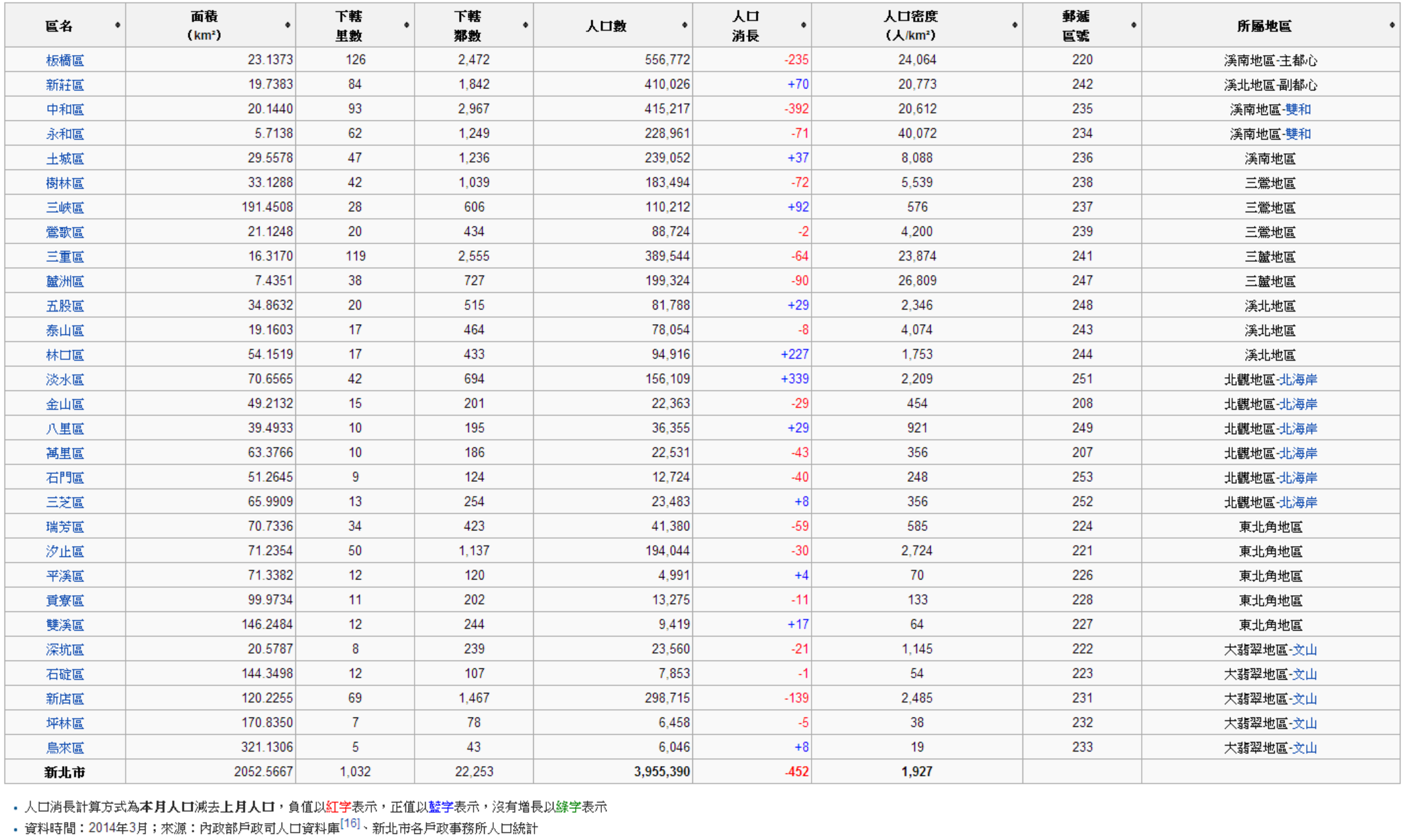Follow 北海岸 link in 八里區 row
The width and height of the screenshot is (1403, 840).
point(1298,428)
